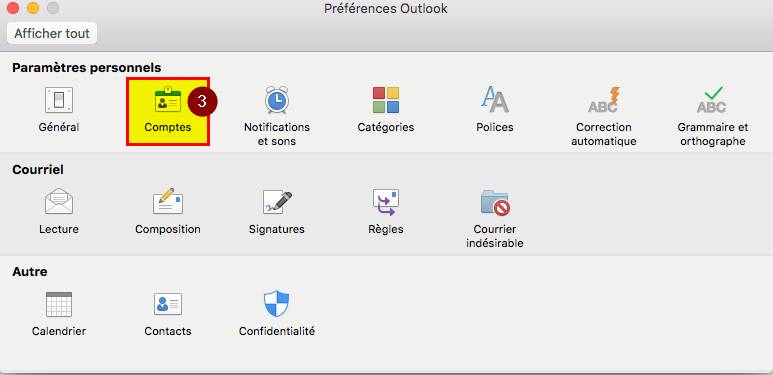This screenshot has width=773, height=375.
Task: Click the red step 3 badge
Action: pyautogui.click(x=202, y=101)
